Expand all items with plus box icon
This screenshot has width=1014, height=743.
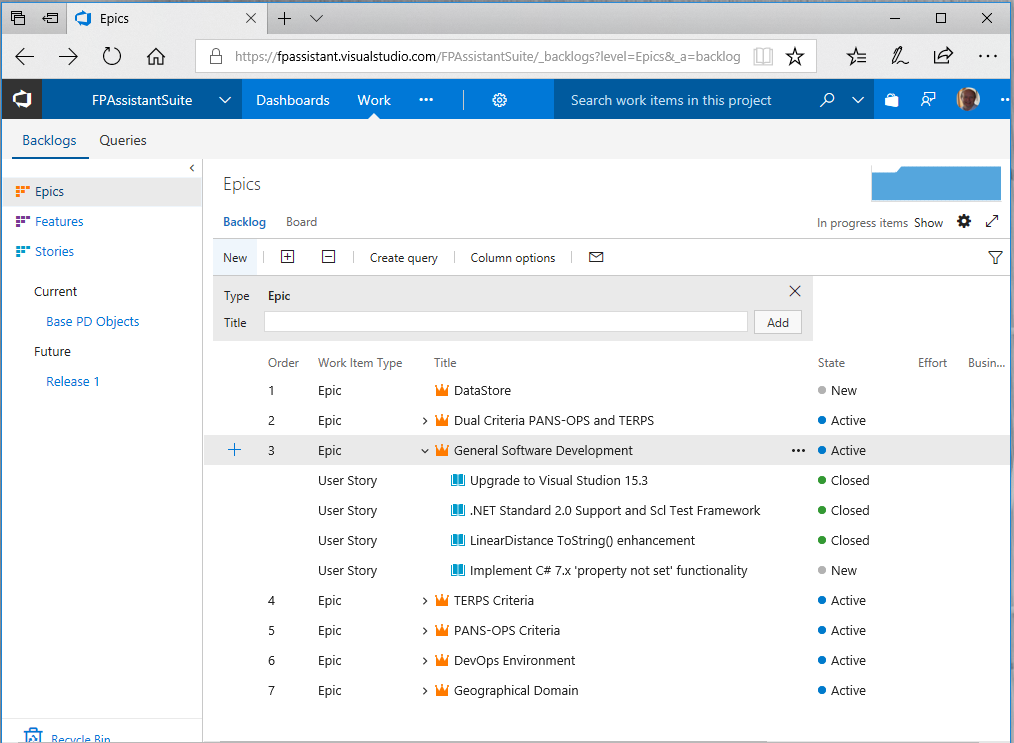[288, 258]
